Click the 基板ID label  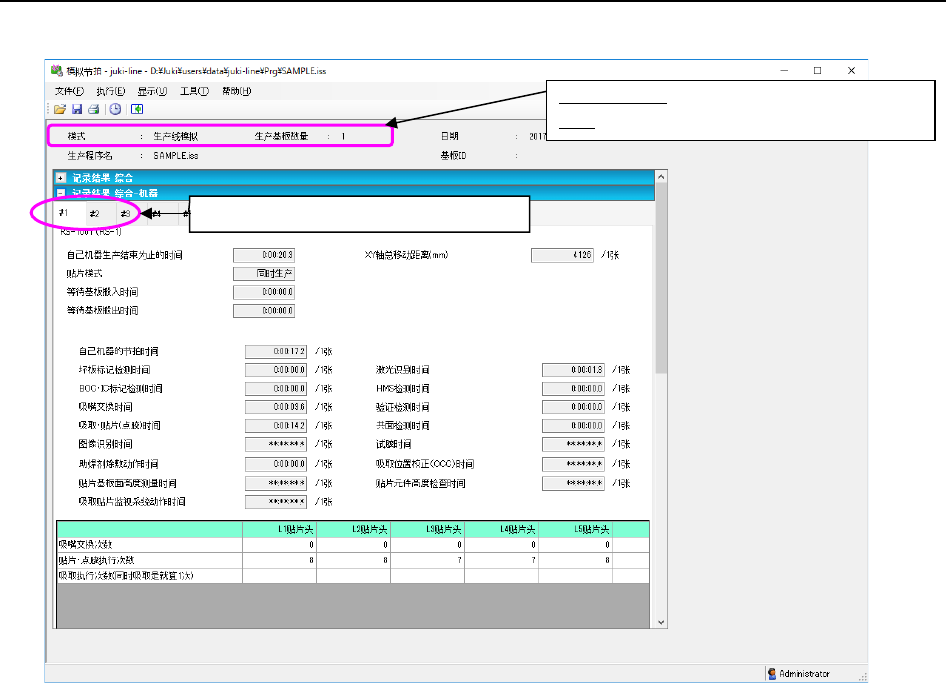[453, 156]
